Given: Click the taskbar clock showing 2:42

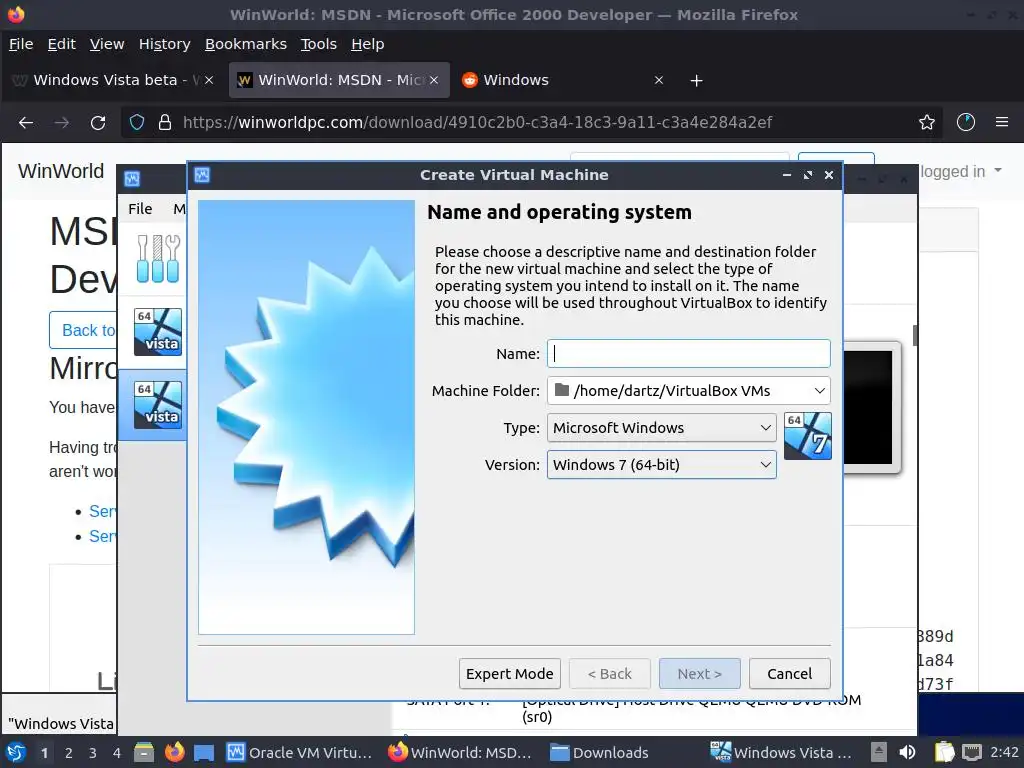Looking at the screenshot, I should (1004, 752).
